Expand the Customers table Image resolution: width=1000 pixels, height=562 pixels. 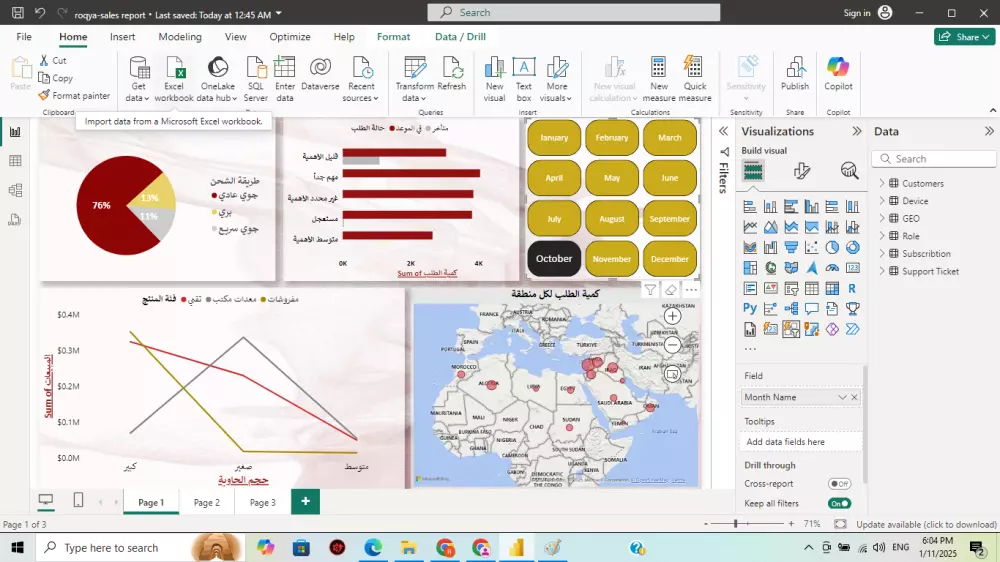coord(882,183)
